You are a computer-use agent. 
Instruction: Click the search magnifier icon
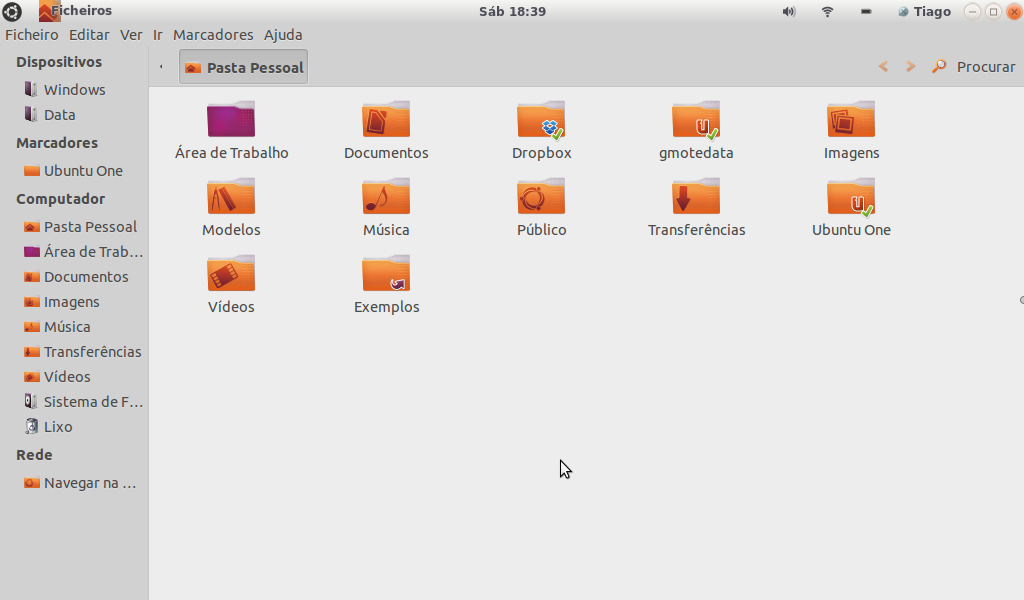pyautogui.click(x=939, y=67)
